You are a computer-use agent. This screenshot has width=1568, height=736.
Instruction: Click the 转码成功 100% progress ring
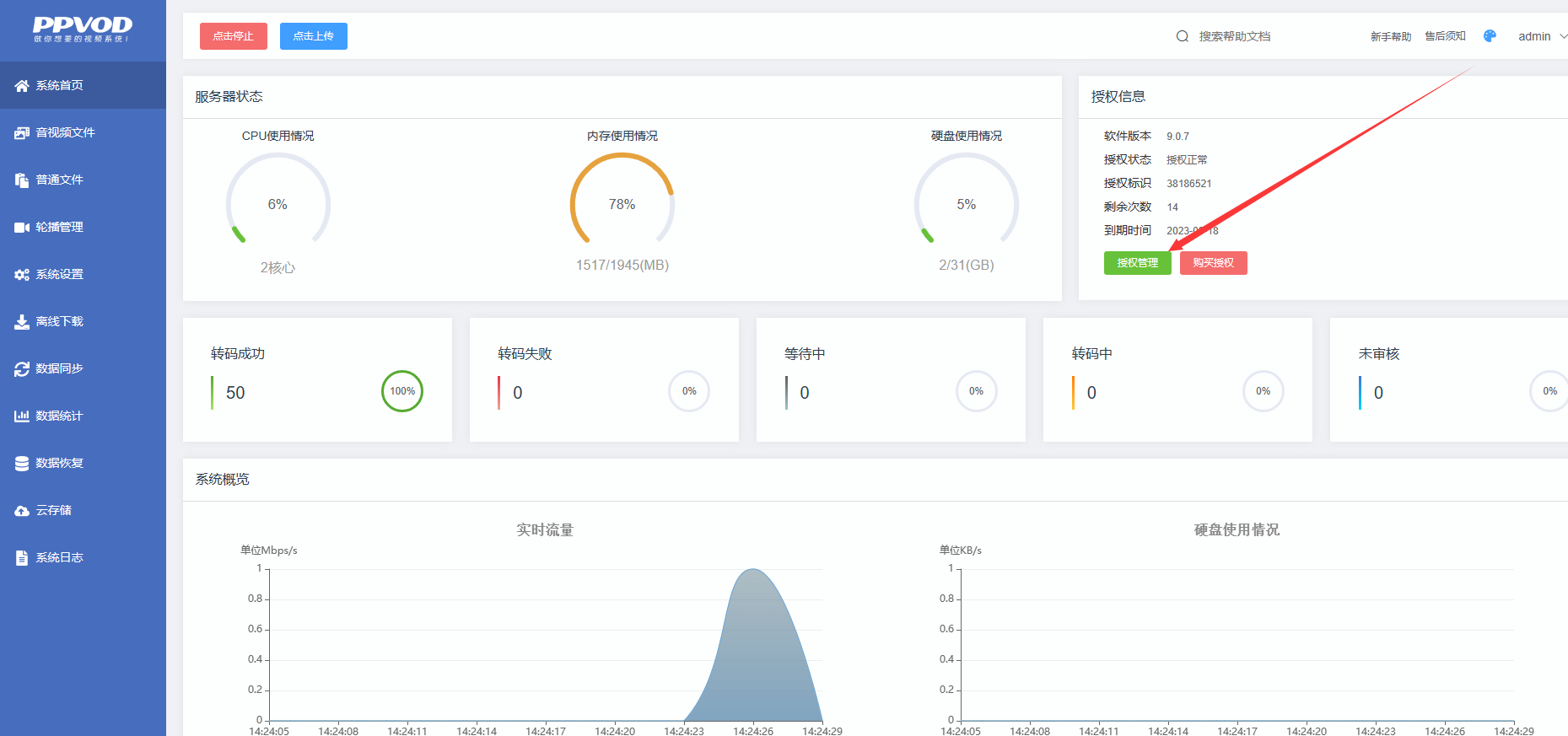[402, 391]
